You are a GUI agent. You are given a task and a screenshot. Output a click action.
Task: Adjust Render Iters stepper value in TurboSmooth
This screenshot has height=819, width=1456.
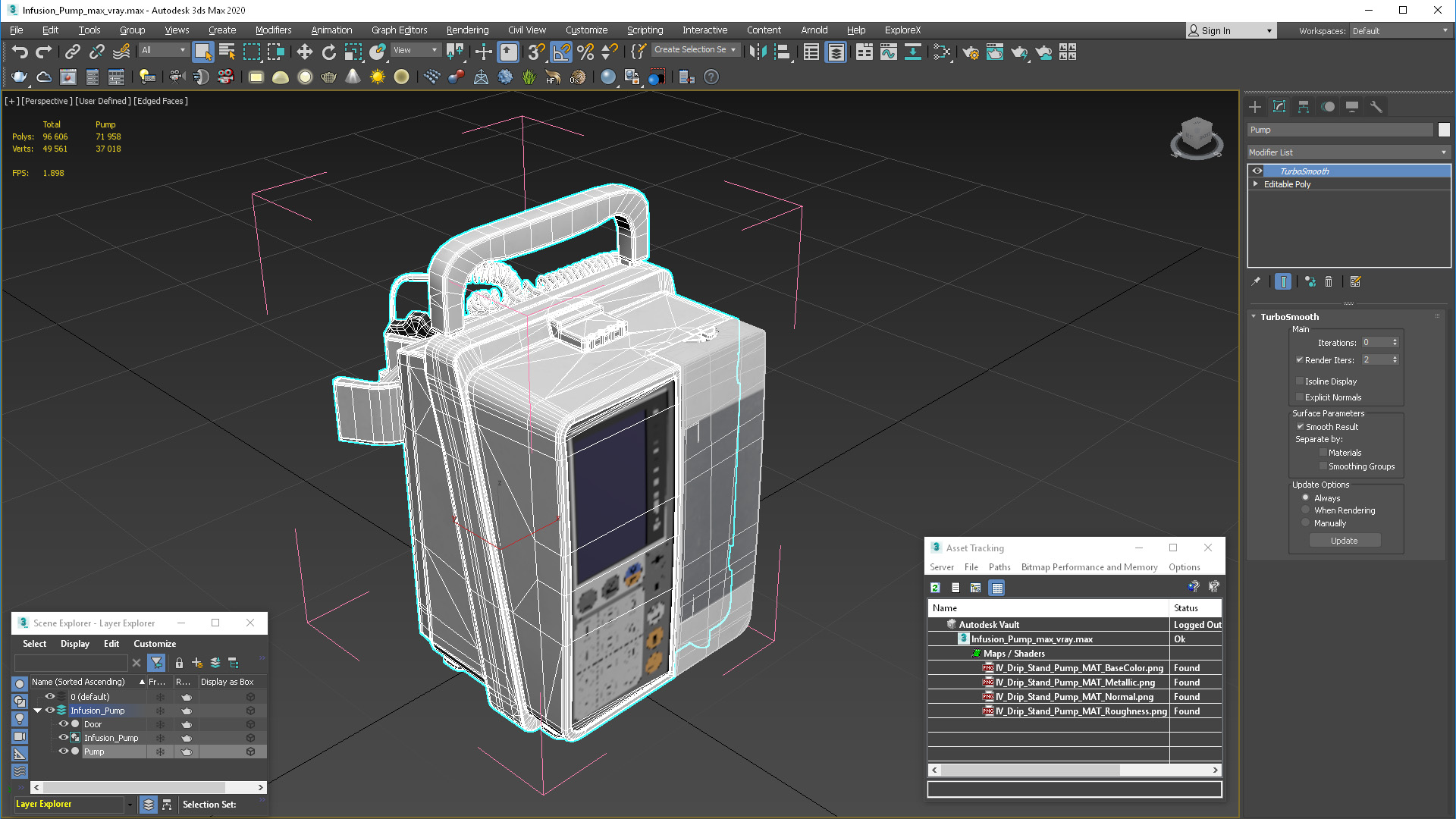[x=1395, y=359]
